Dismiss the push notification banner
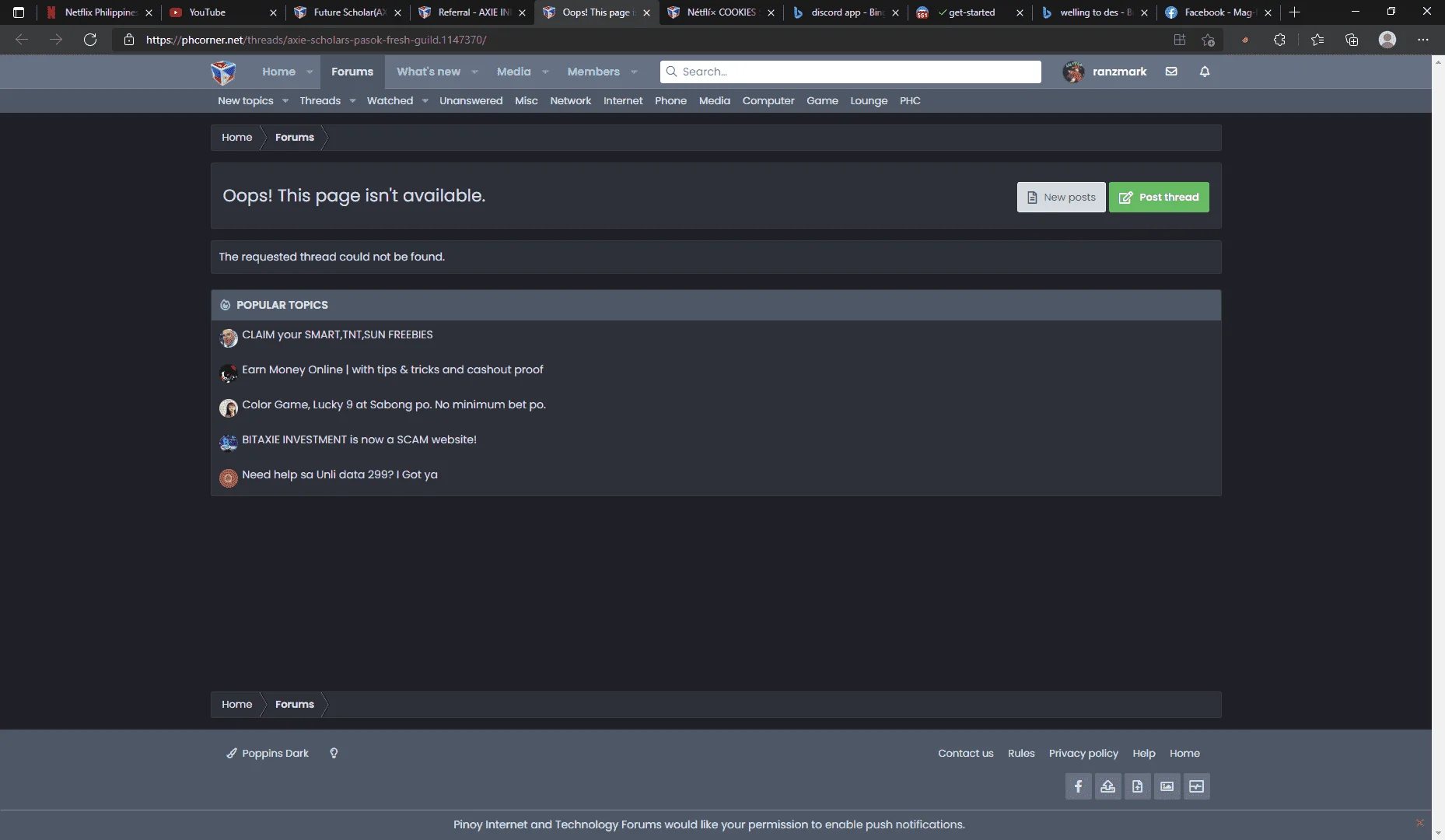The height and width of the screenshot is (840, 1445). 1420,823
